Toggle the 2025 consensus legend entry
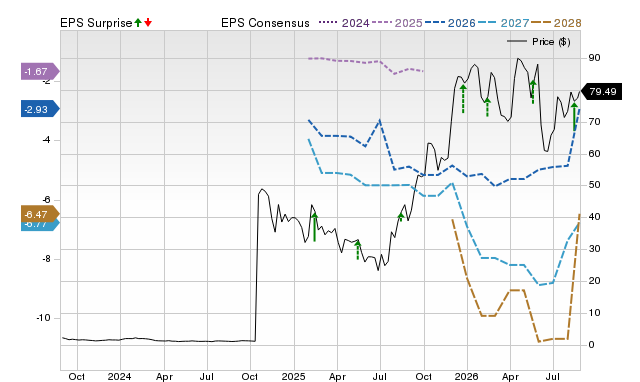The image size is (640, 382). pyautogui.click(x=397, y=23)
